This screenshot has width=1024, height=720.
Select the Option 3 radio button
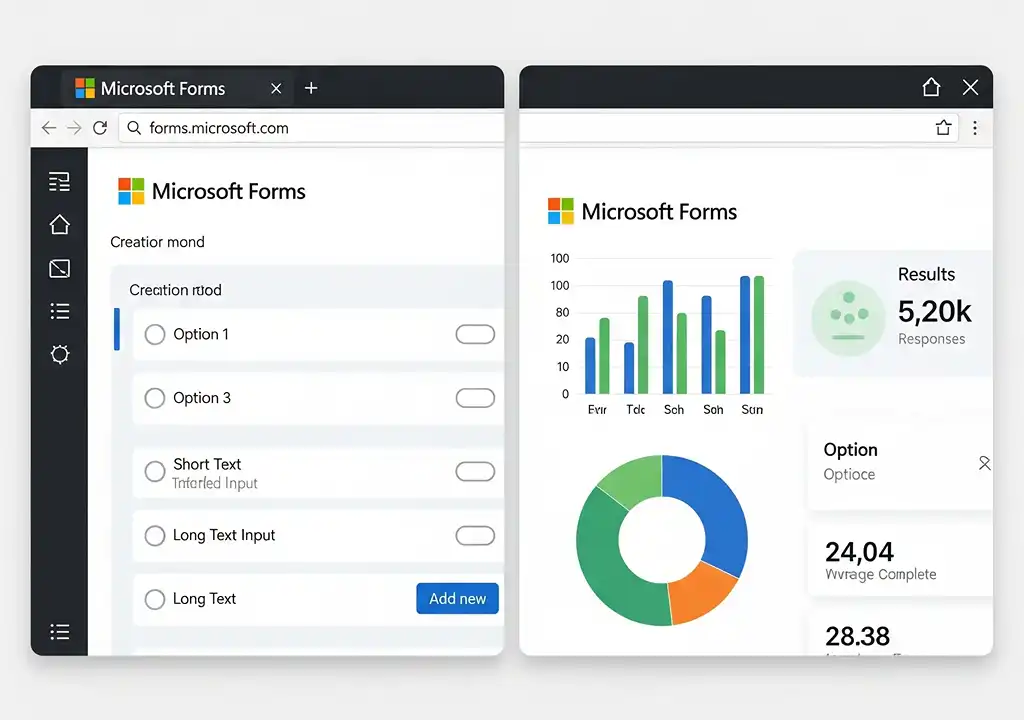155,398
